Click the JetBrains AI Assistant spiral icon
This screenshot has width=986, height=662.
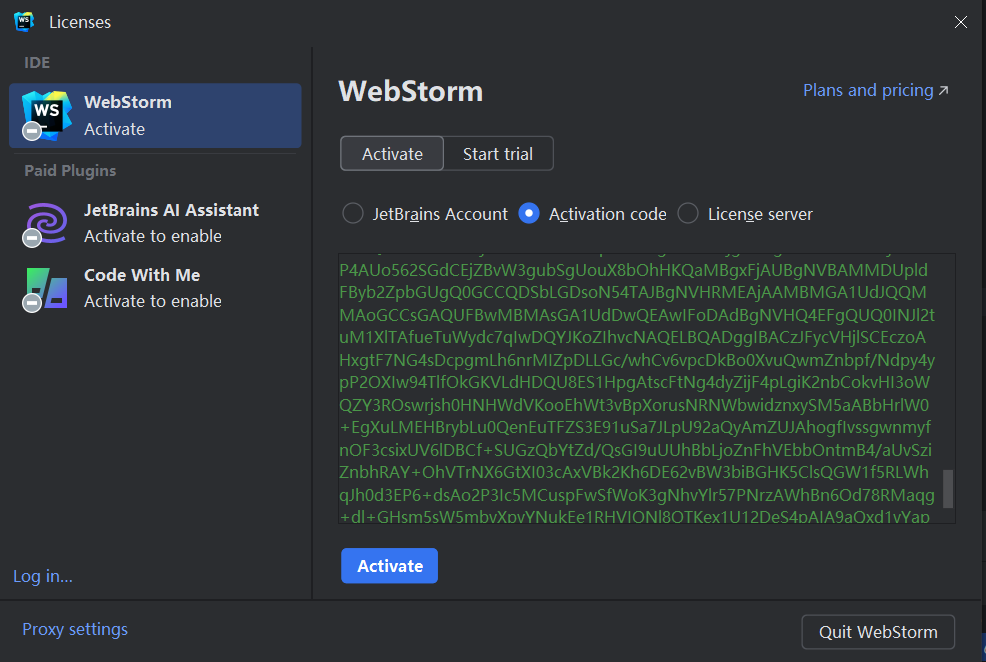click(46, 223)
